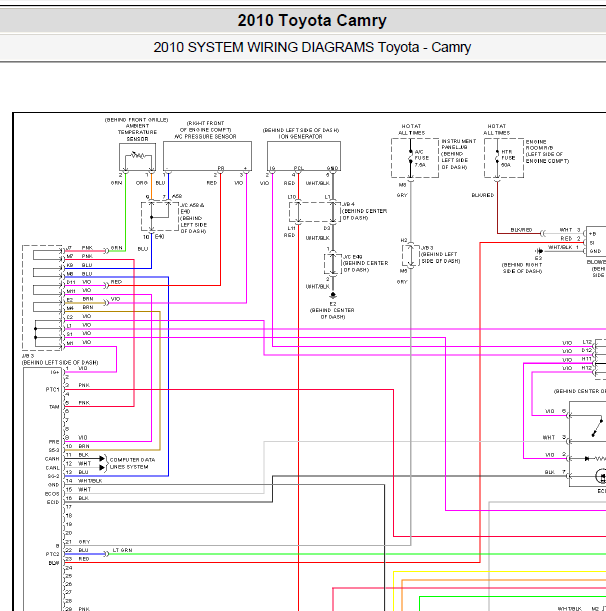Click "HOT AT ALL TIMES" above the HTR fuse
This screenshot has width=606, height=611.
click(497, 129)
